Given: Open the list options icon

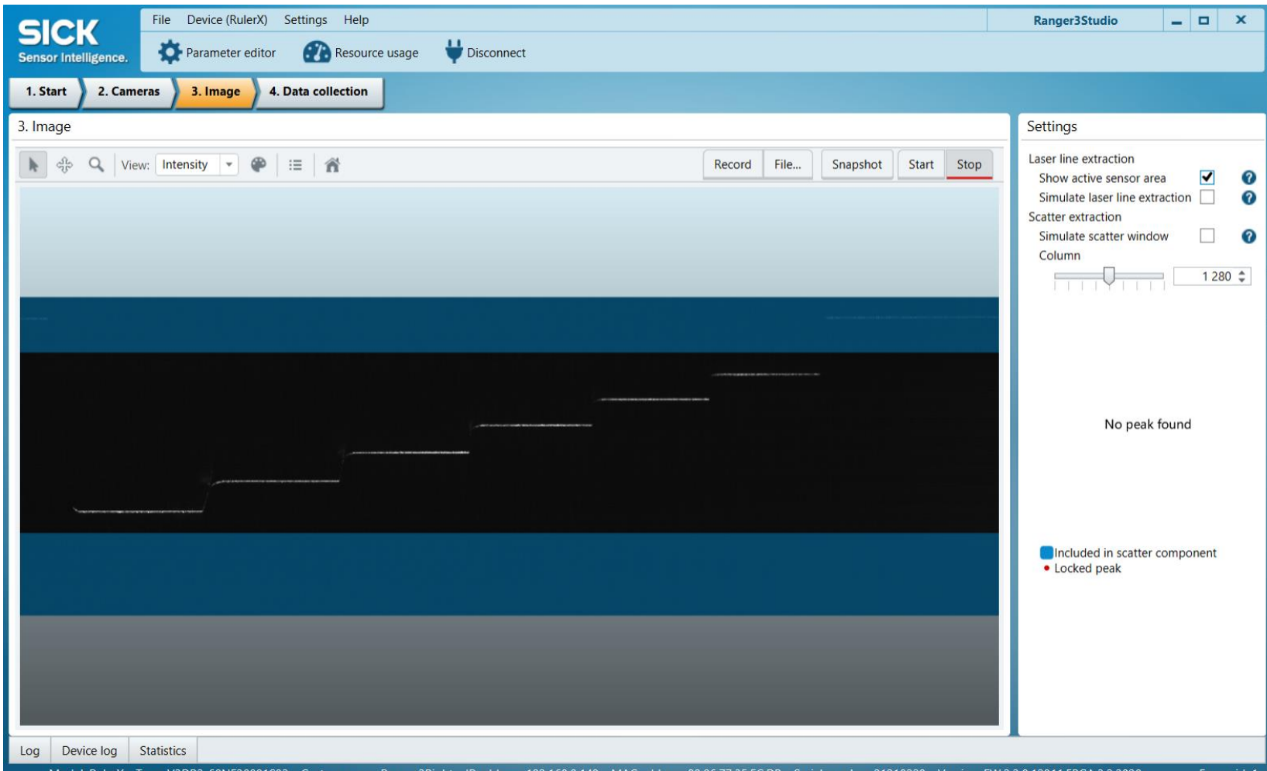Looking at the screenshot, I should click(x=296, y=165).
